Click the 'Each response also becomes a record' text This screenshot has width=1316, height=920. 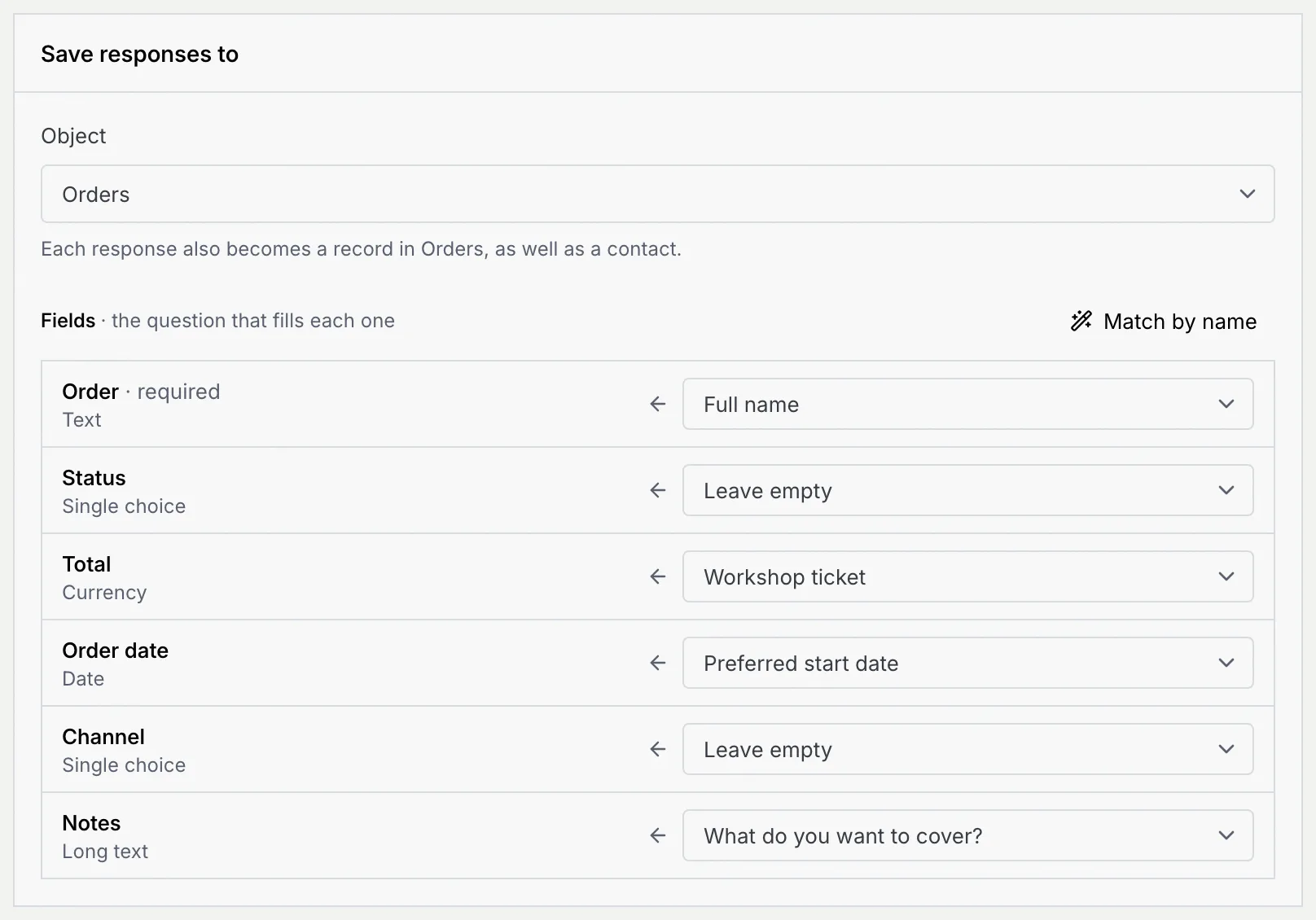pyautogui.click(x=361, y=248)
